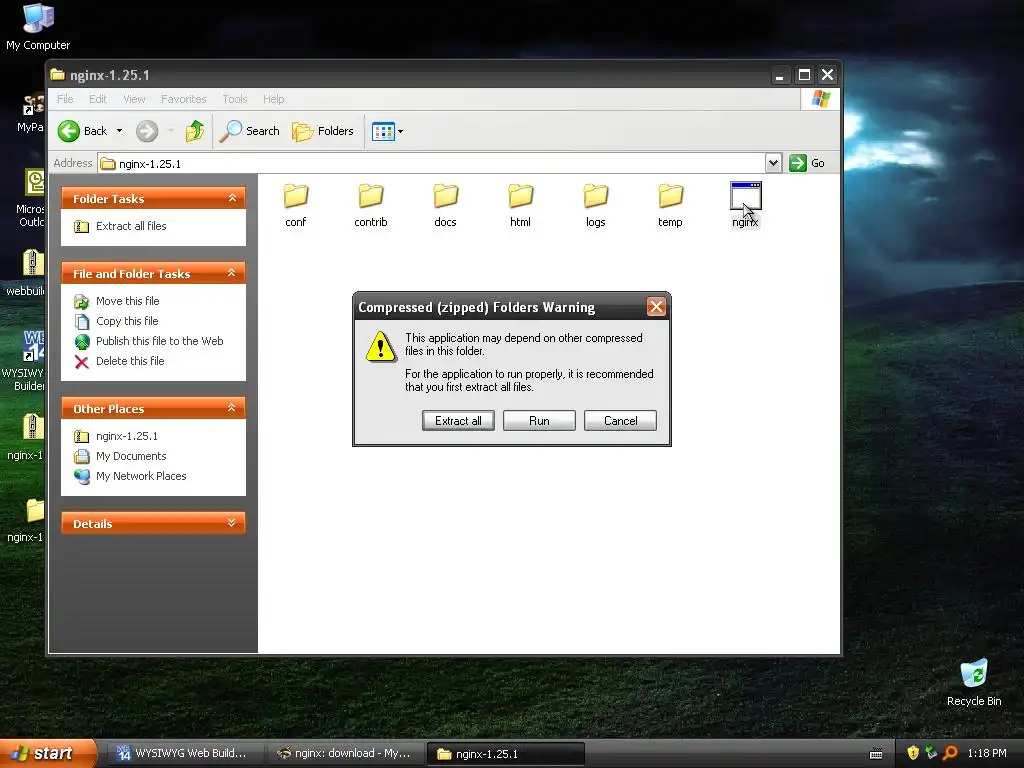Open the Tools menu

[x=234, y=99]
